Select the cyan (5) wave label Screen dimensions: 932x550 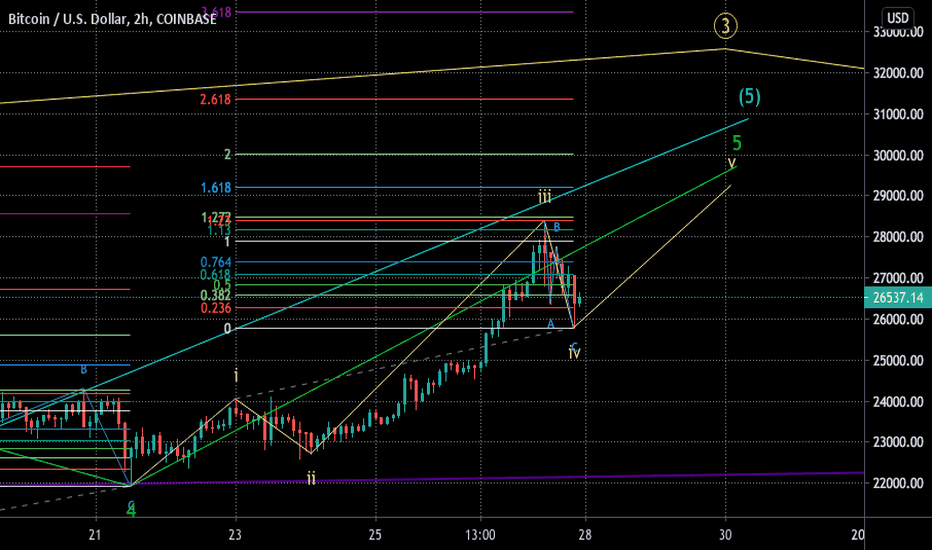[x=750, y=96]
